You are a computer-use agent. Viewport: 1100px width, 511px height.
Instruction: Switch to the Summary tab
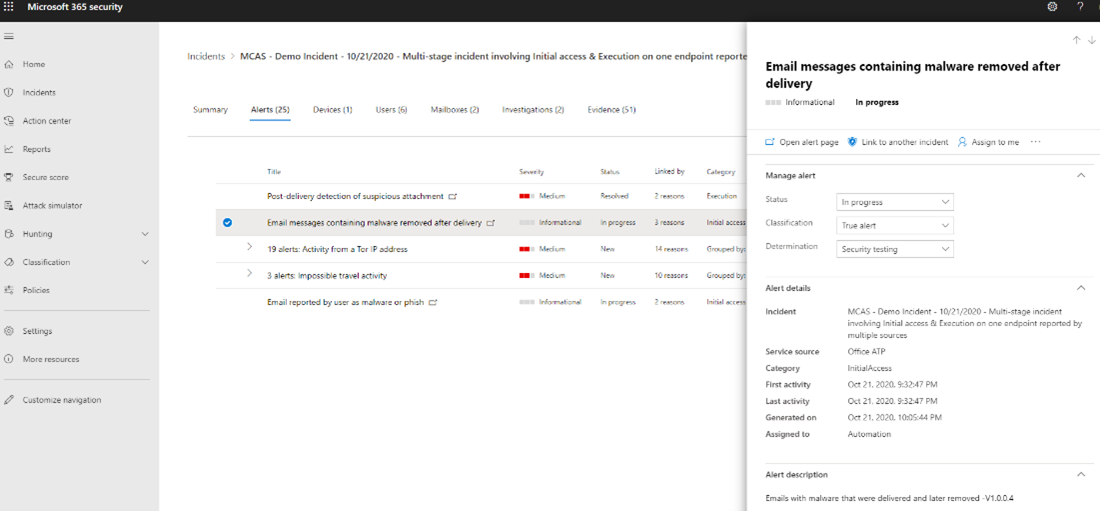210,110
